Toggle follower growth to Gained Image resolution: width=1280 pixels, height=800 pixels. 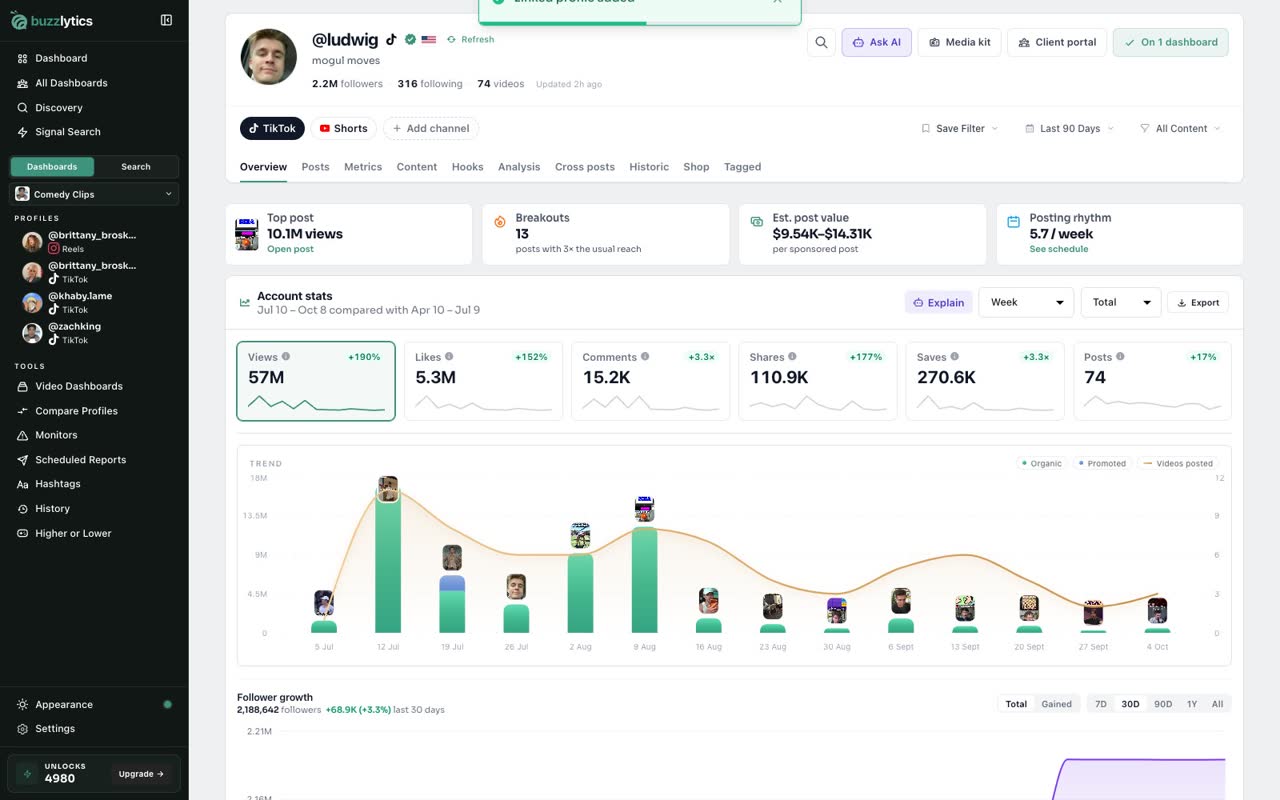point(1056,704)
